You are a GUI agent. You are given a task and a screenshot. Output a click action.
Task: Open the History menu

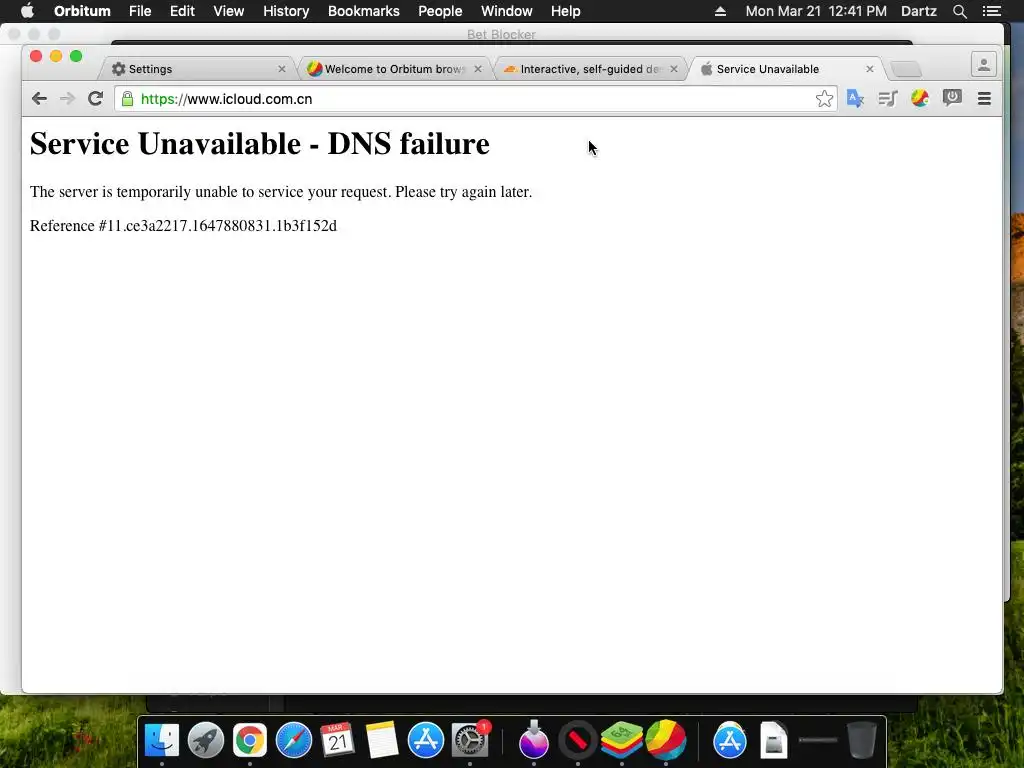click(286, 11)
